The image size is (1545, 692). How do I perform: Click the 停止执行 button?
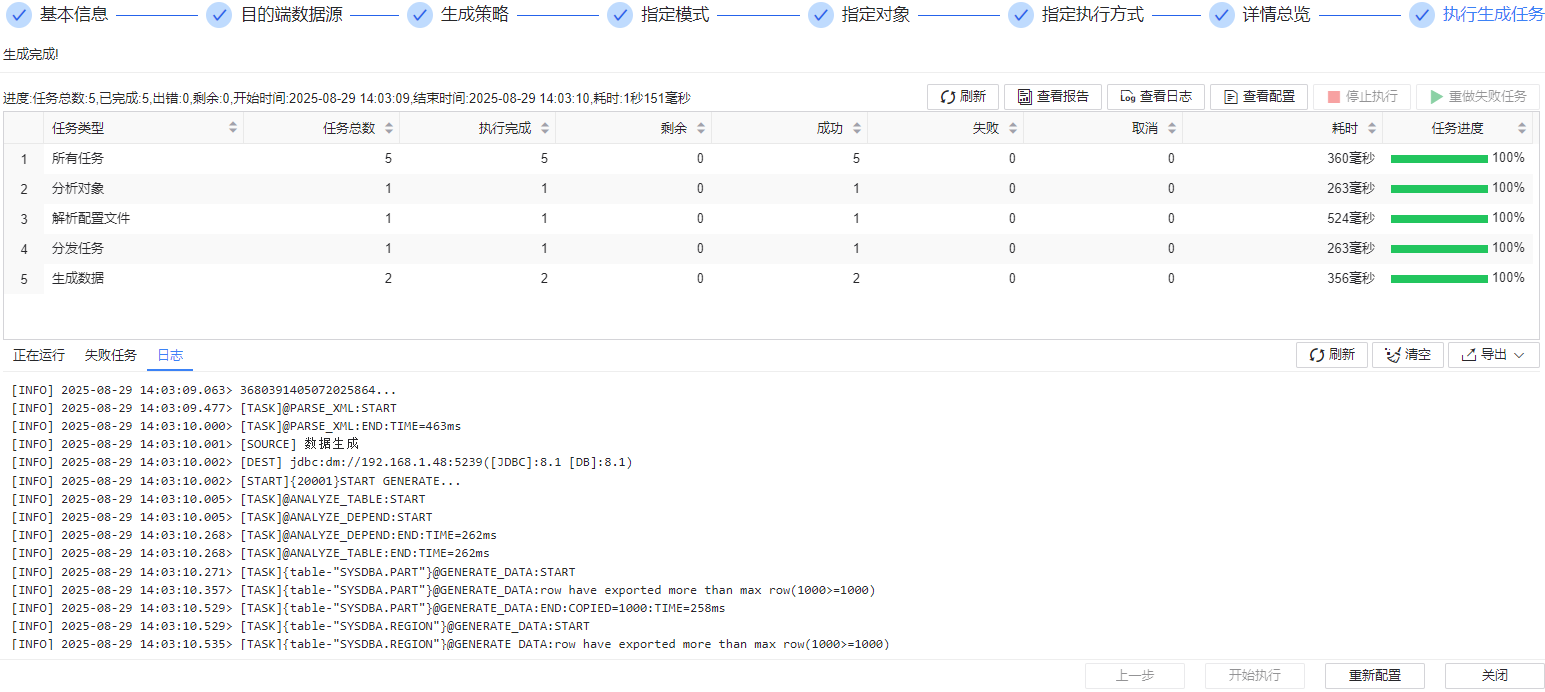coord(1362,97)
